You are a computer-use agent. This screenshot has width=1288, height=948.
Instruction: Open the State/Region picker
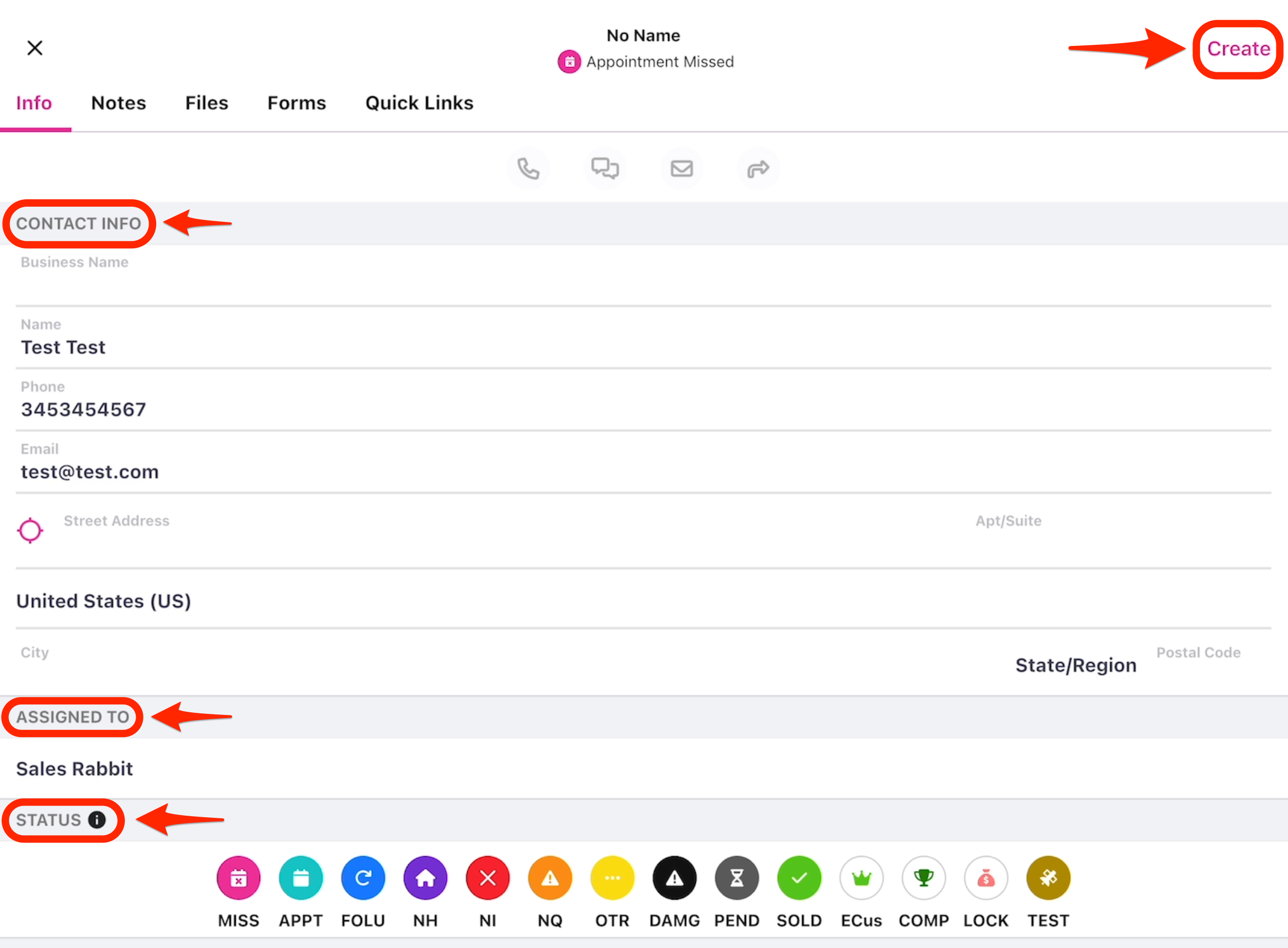[x=1075, y=665]
